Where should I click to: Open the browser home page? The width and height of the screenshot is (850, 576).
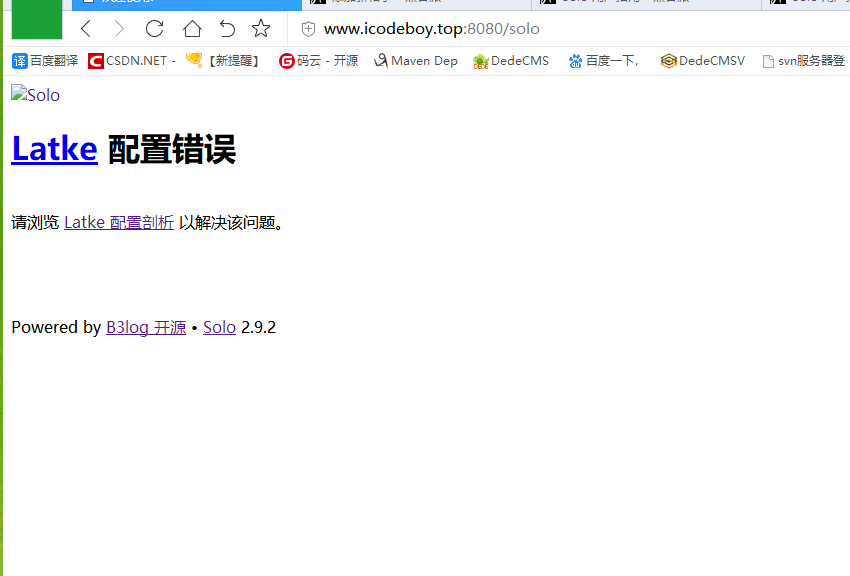[192, 29]
